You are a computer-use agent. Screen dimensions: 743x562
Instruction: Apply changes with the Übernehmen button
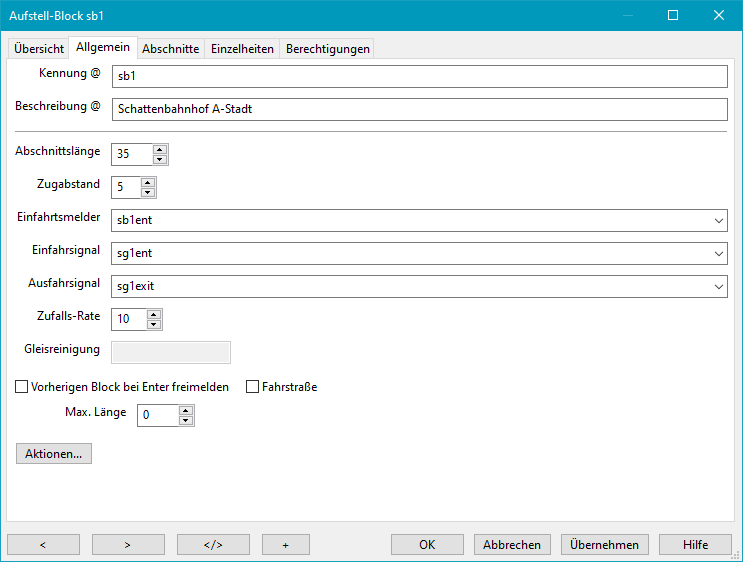604,545
